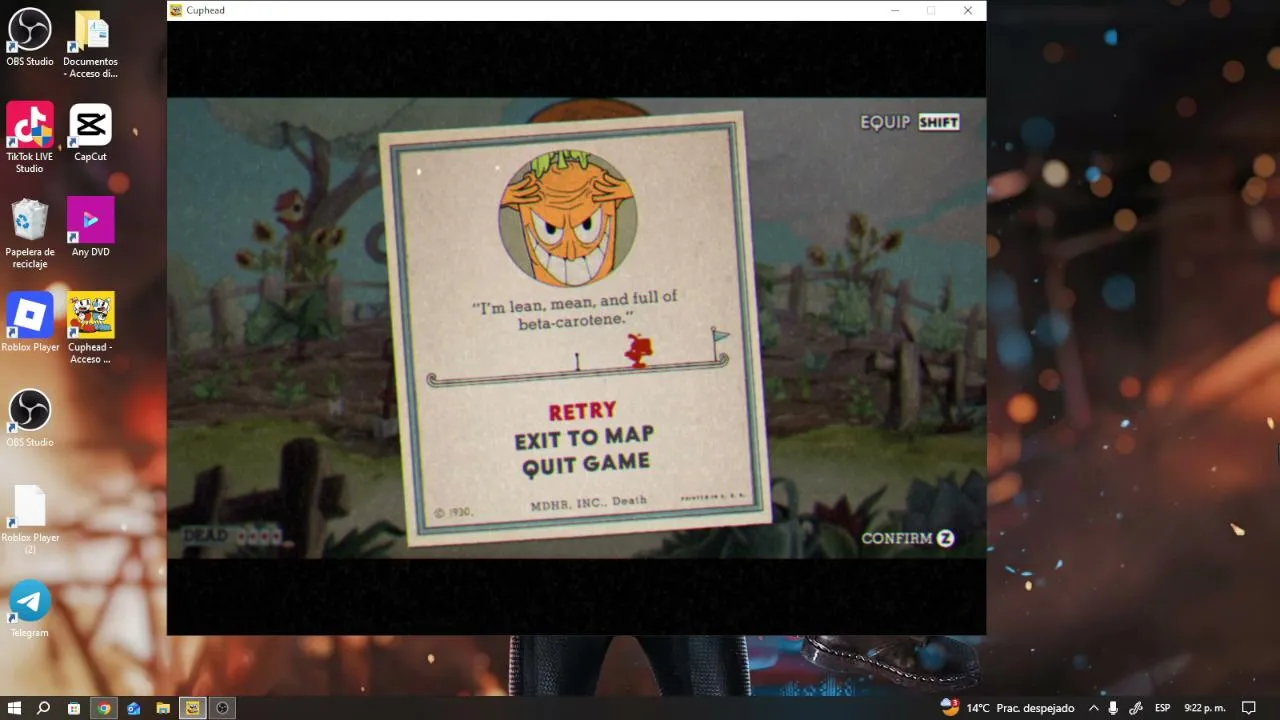Select the Cuphead desktop shortcut
Screen dimensions: 1280x720
90,328
